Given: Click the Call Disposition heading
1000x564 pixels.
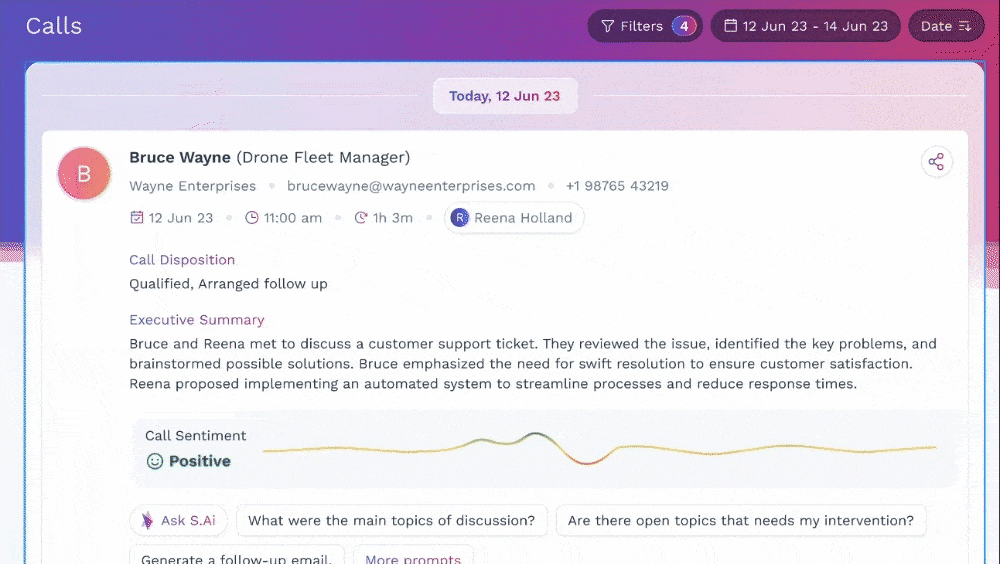Looking at the screenshot, I should (182, 260).
